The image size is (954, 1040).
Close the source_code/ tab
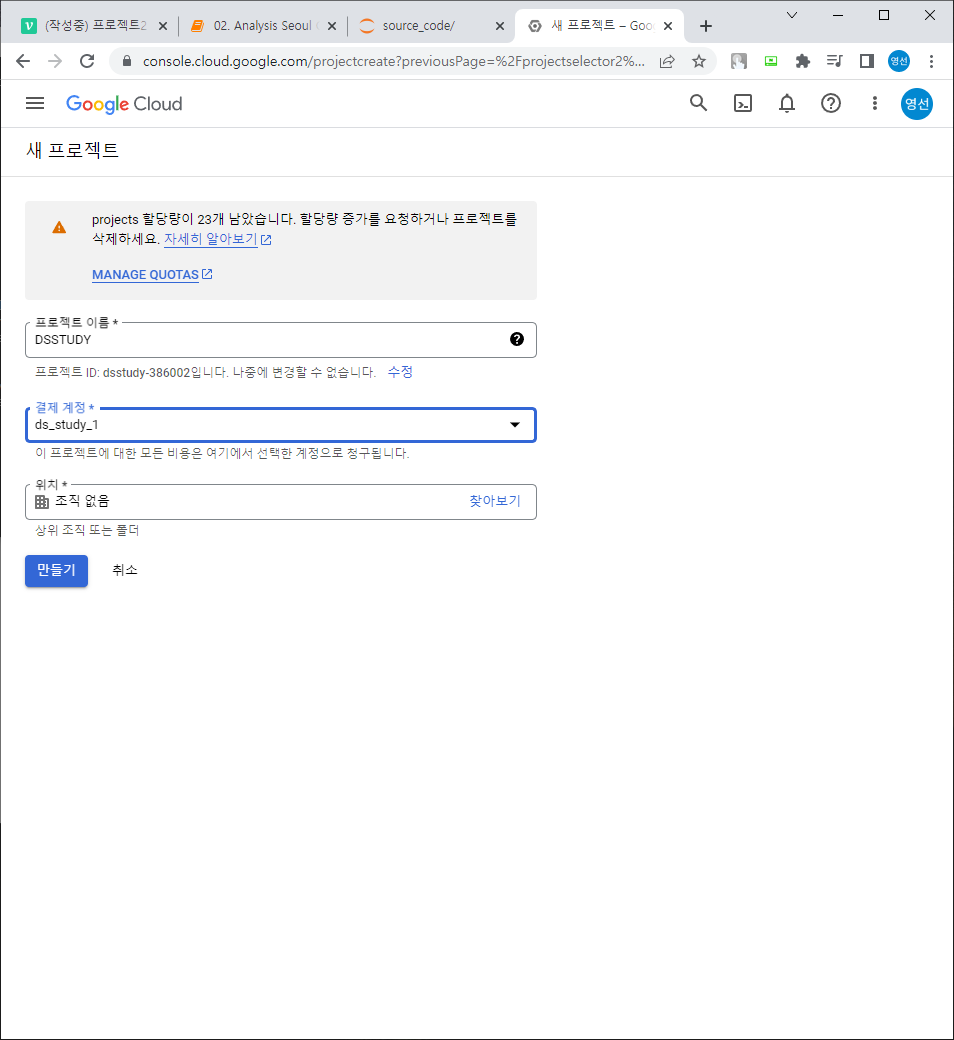click(500, 26)
